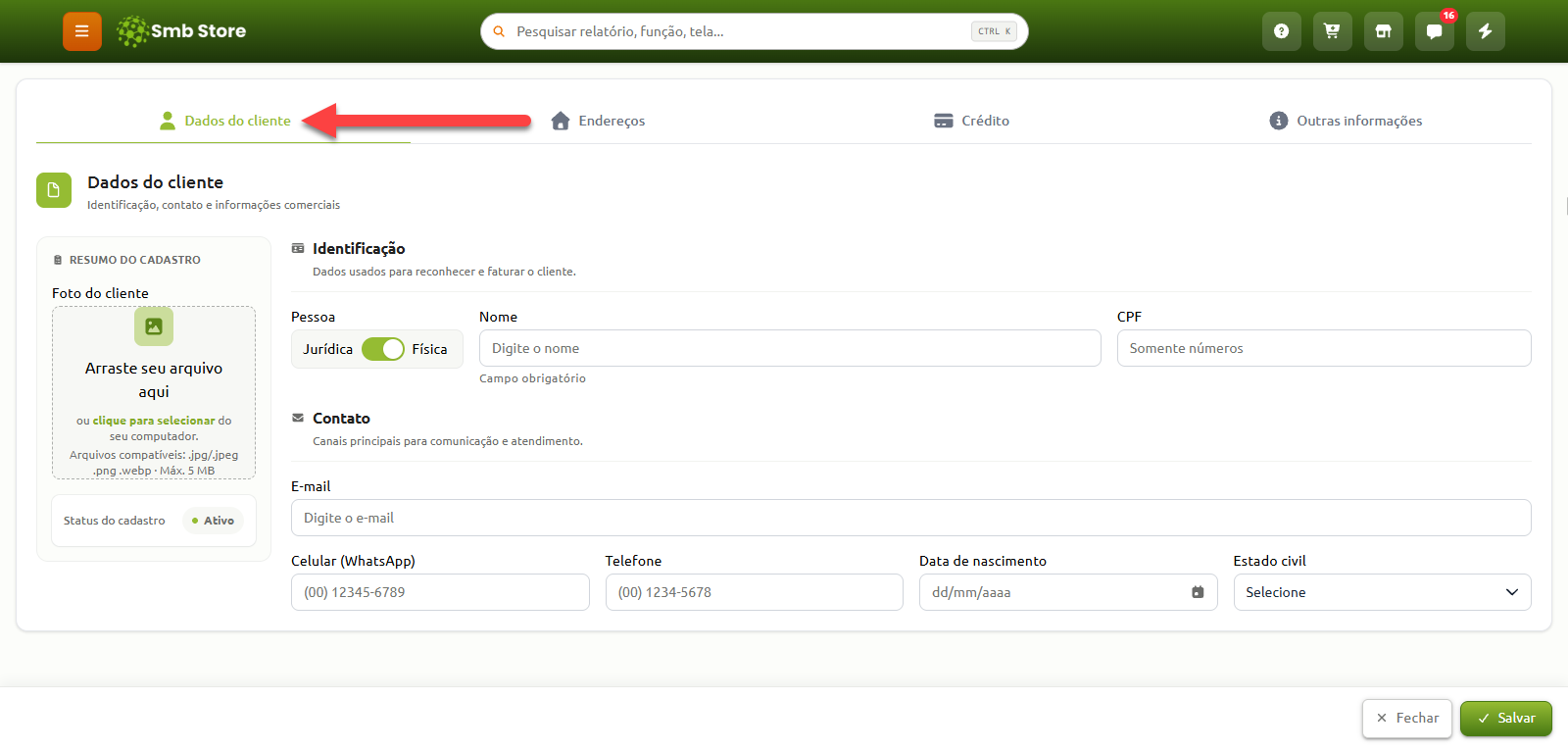Open the shopping cart icon
This screenshot has width=1568, height=750.
[x=1332, y=31]
